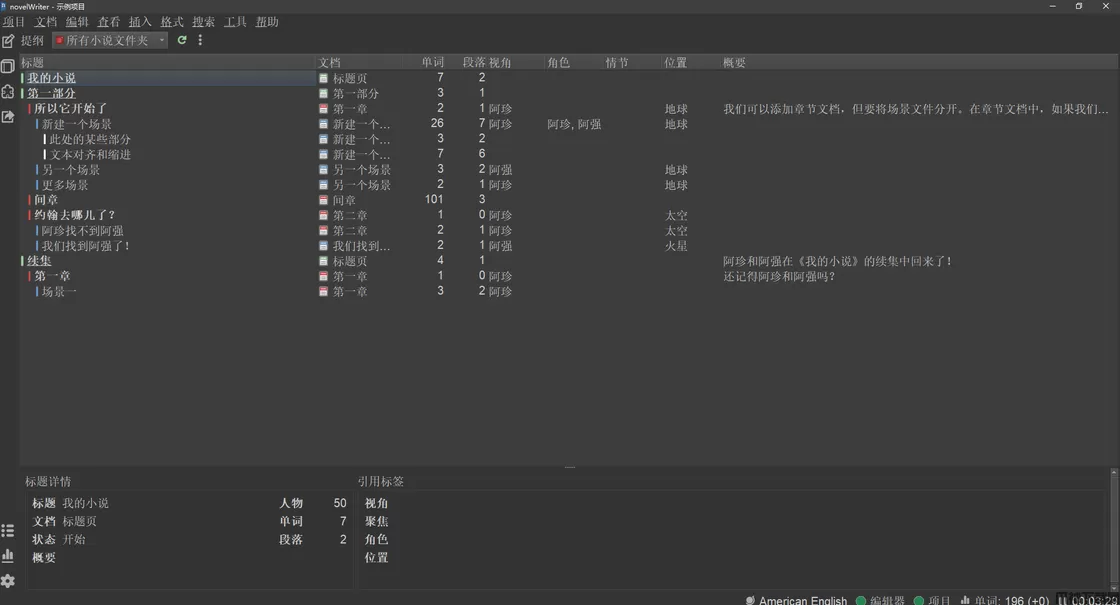
Task: Click the document icon beside 间章 document
Action: (324, 200)
